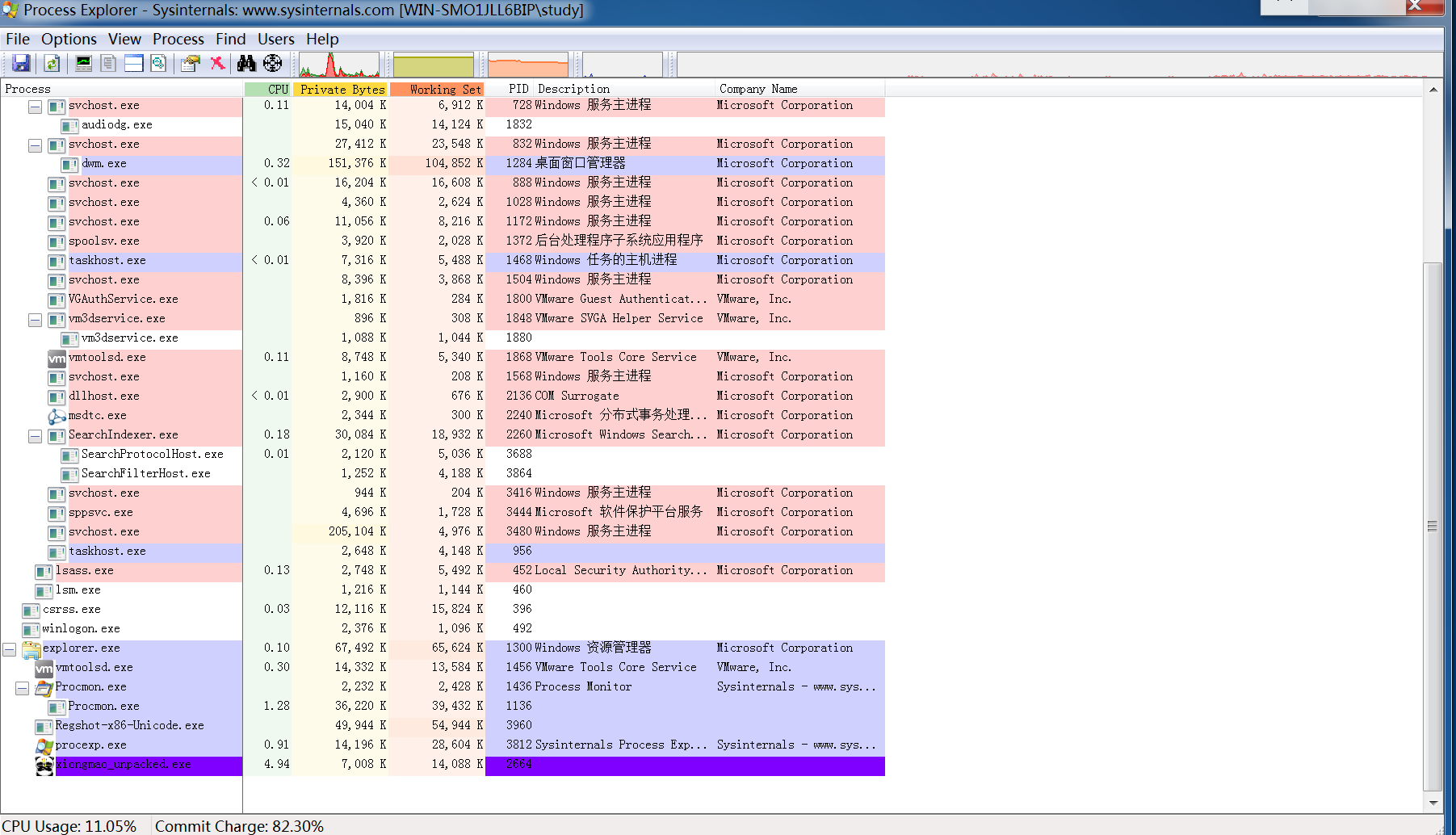This screenshot has width=1456, height=835.
Task: Click the explorer.exe folder icon
Action: tap(31, 648)
